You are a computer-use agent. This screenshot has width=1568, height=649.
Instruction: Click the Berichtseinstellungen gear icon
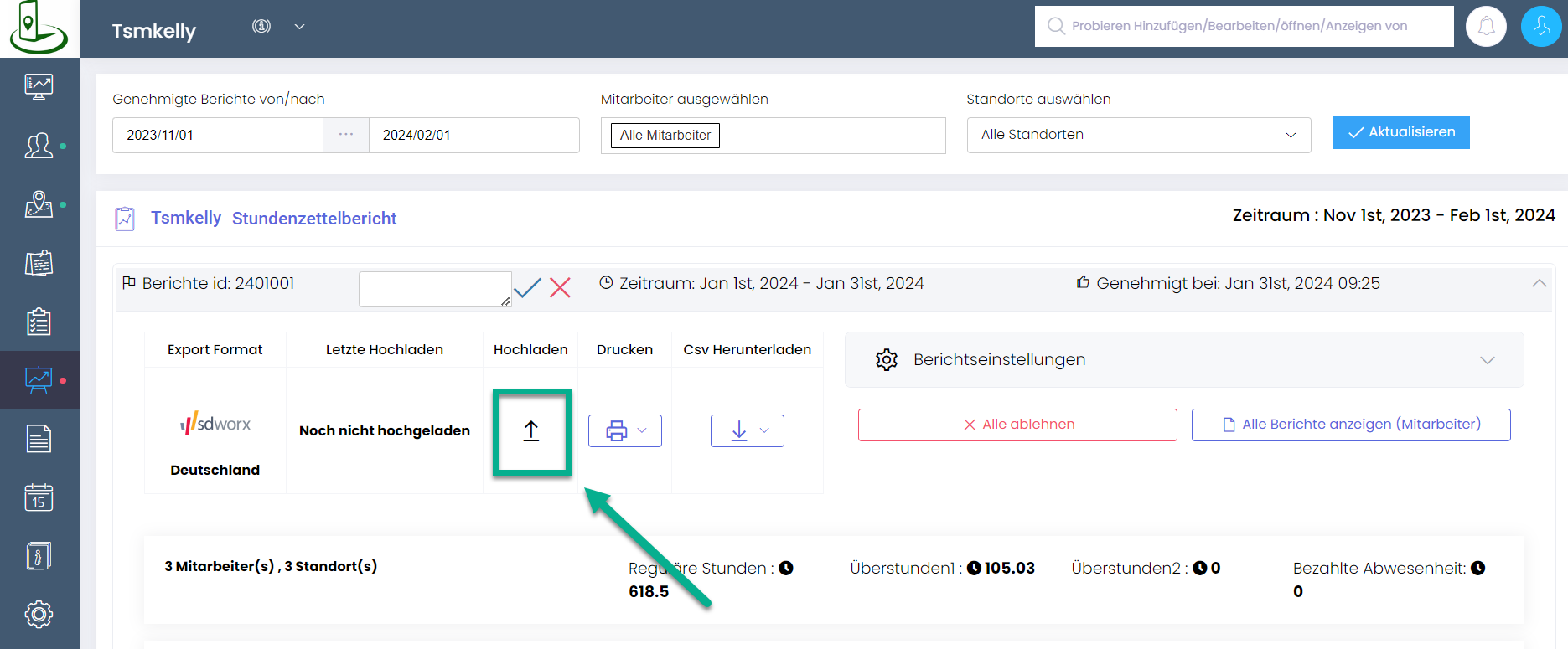click(887, 360)
